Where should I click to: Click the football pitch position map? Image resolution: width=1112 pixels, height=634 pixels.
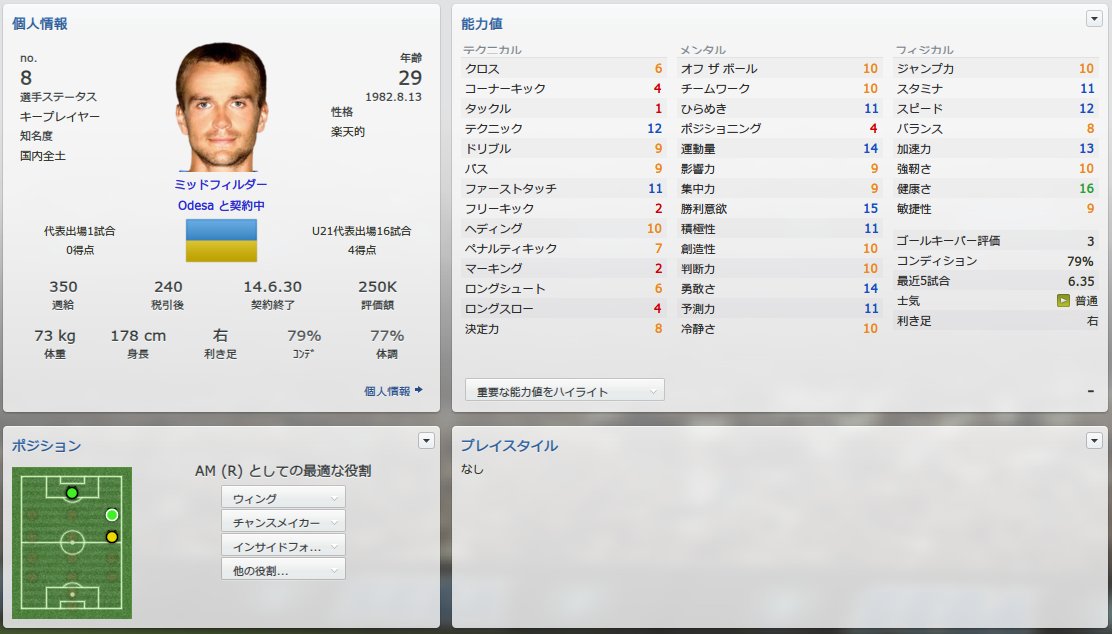pos(72,543)
